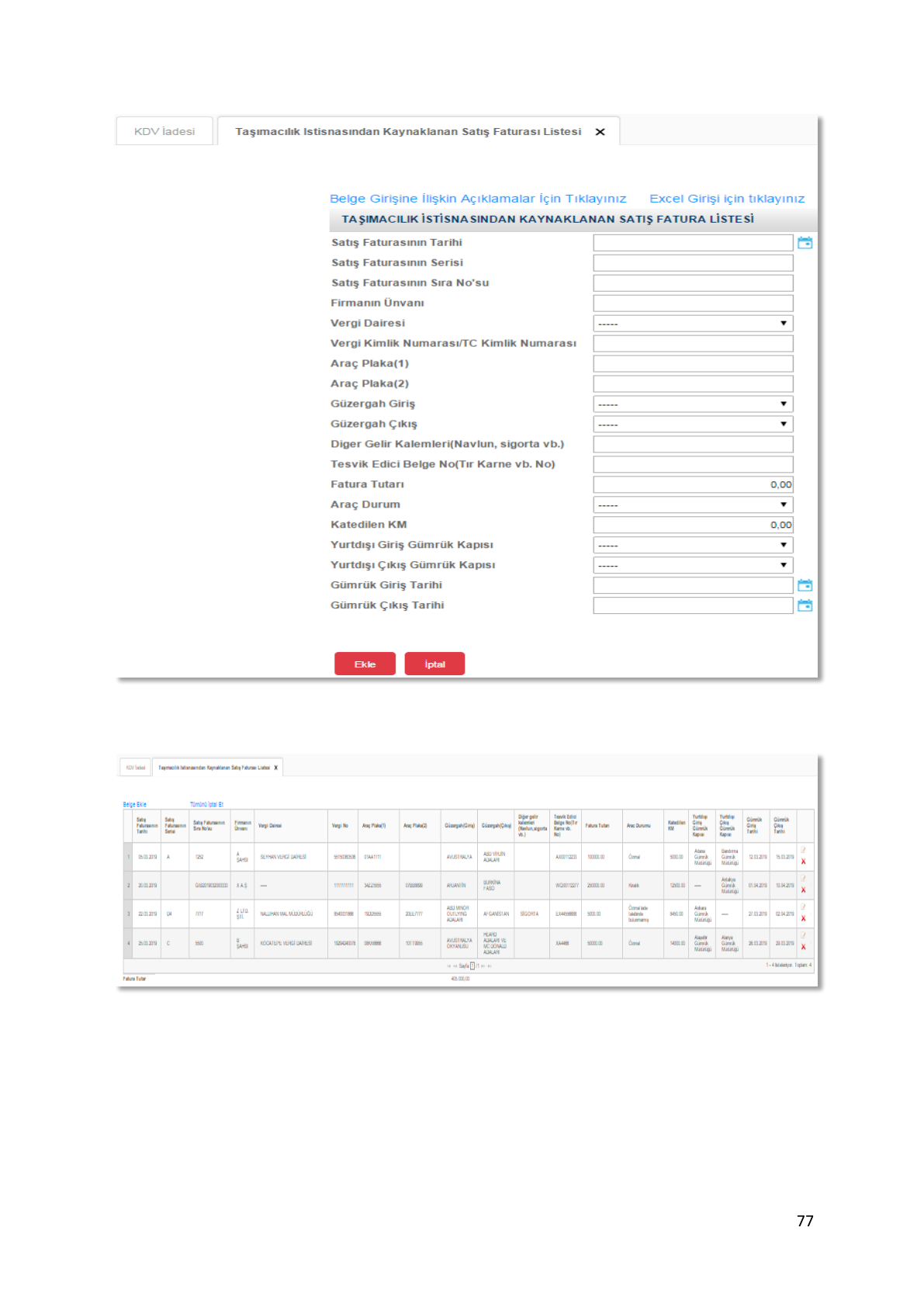Delete table row 1 with red X

(x=803, y=862)
